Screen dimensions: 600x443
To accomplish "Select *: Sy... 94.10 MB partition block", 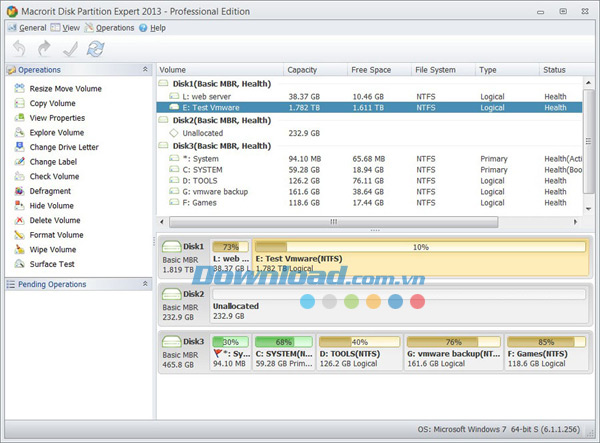I will pyautogui.click(x=231, y=352).
